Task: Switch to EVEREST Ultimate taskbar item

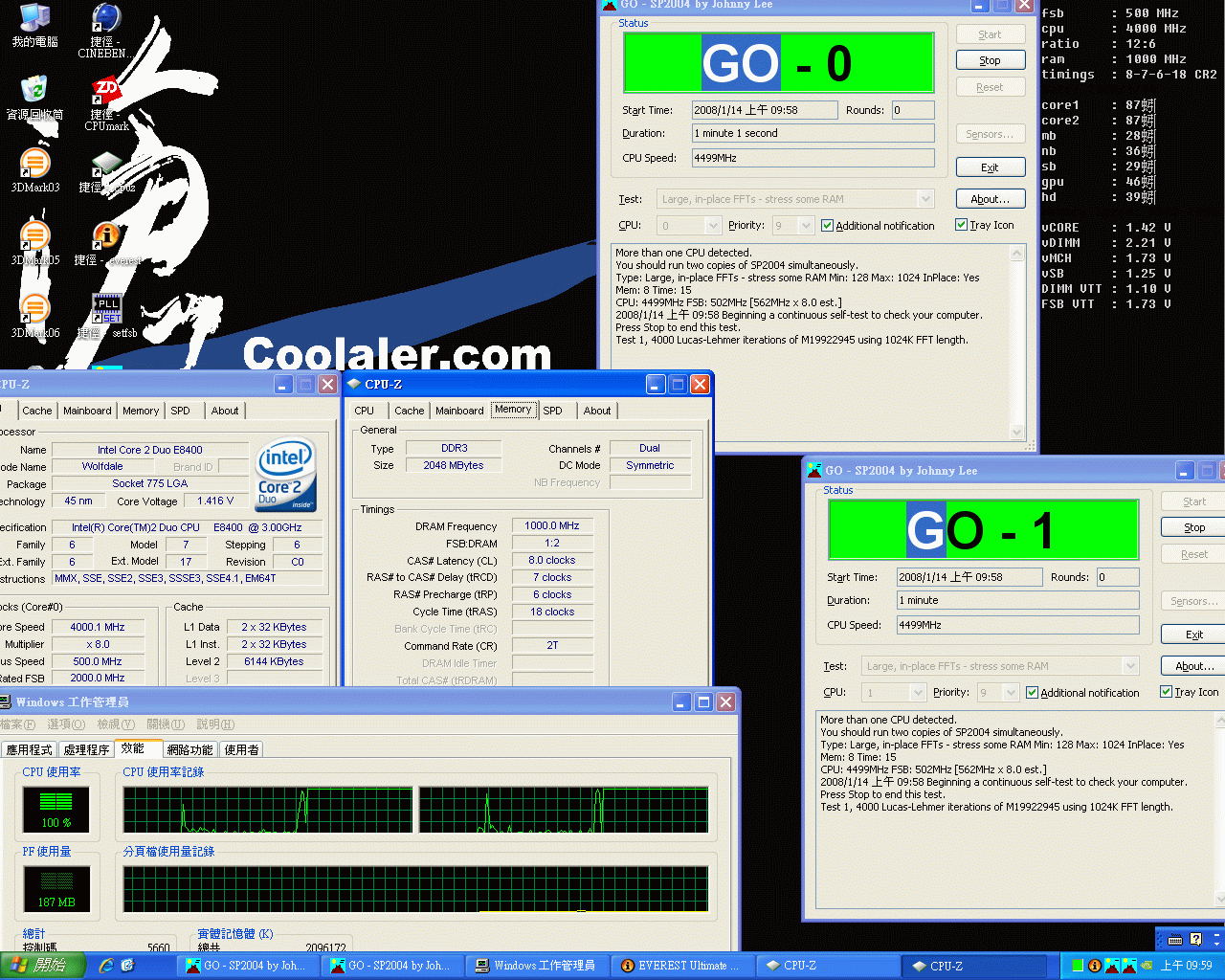Action: pos(680,966)
